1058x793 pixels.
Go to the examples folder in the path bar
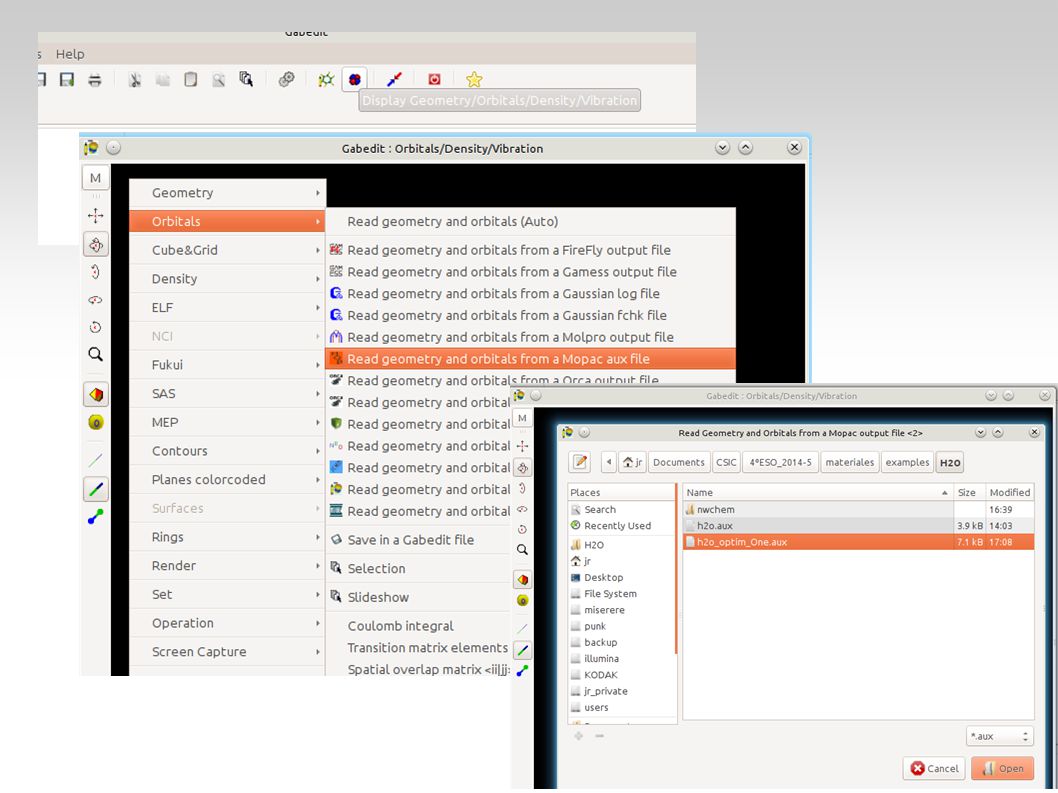pyautogui.click(x=907, y=462)
